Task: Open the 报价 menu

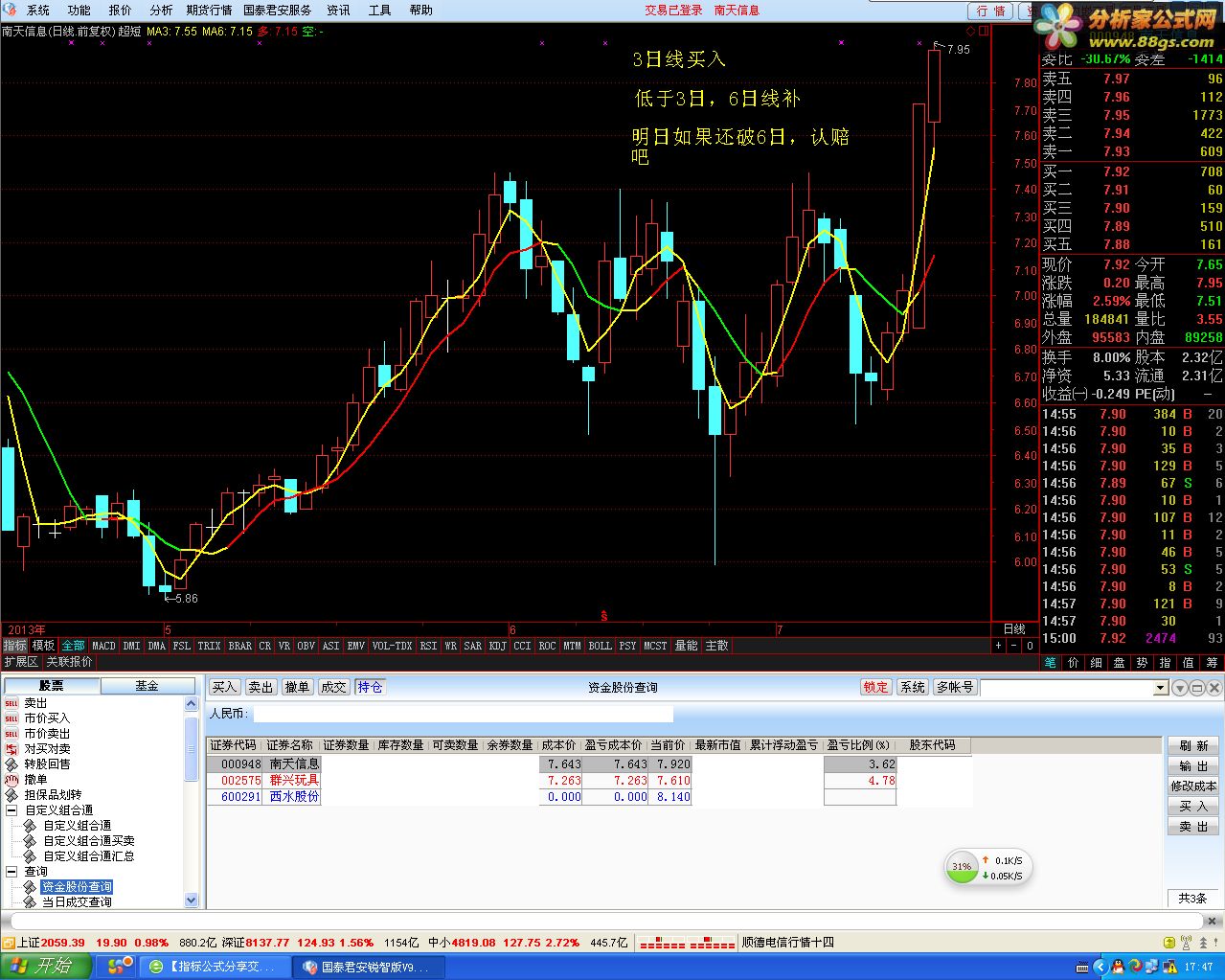Action: tap(121, 10)
